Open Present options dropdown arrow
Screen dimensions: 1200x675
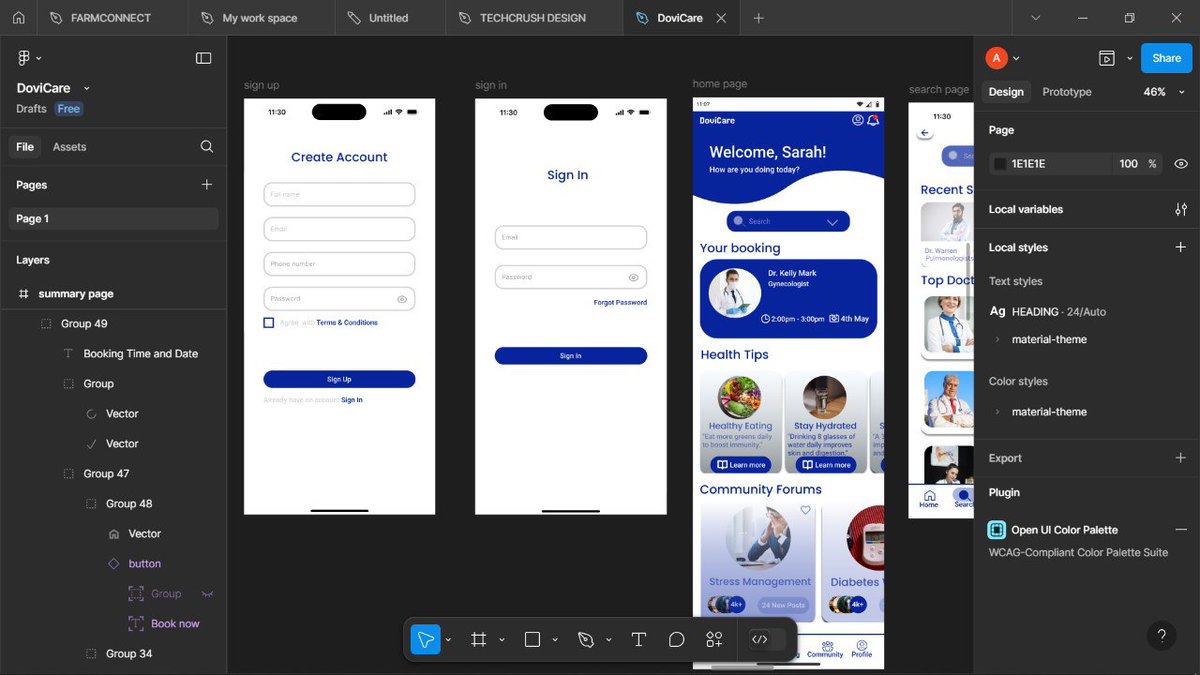click(x=1130, y=58)
